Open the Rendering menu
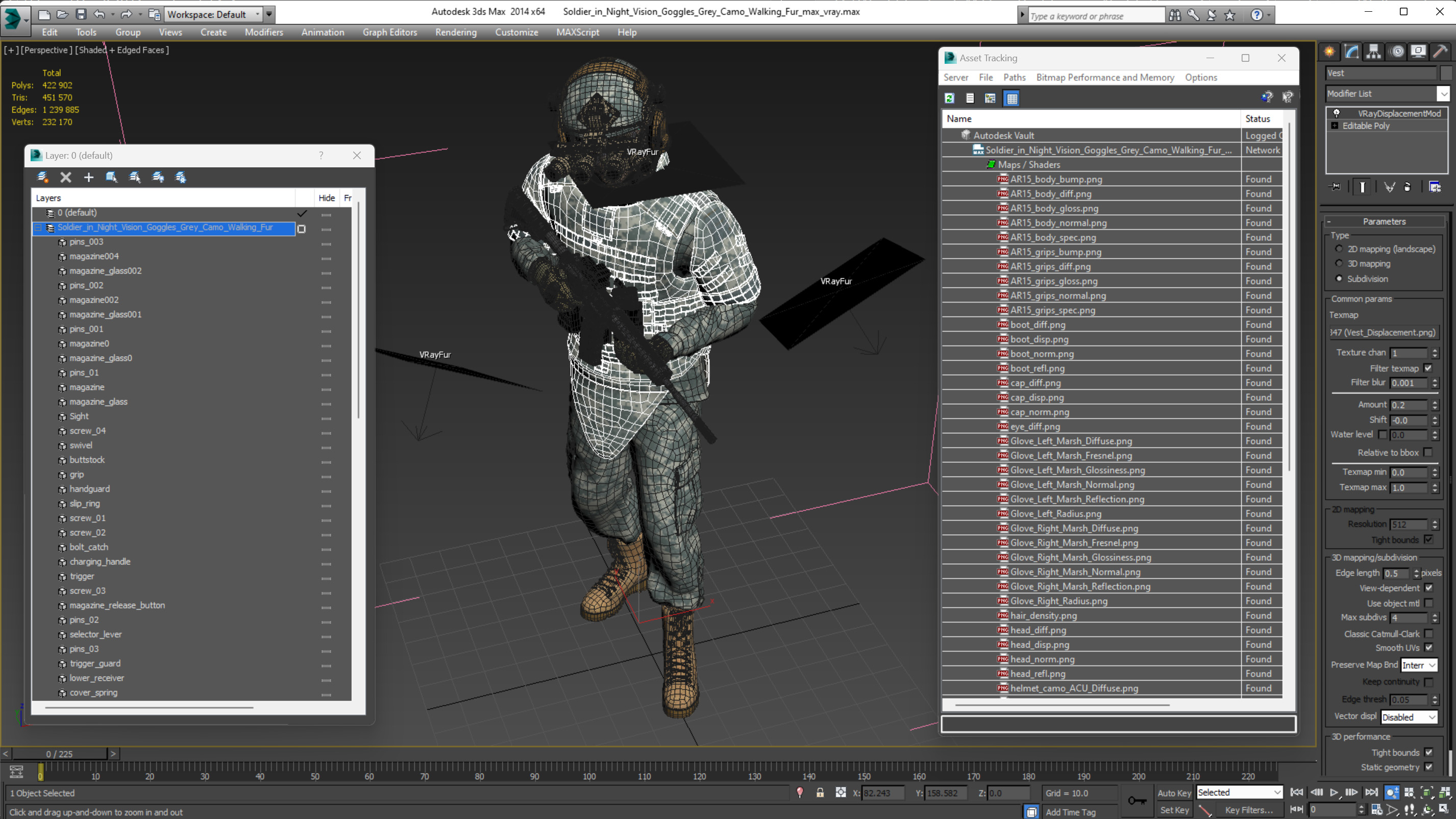Image resolution: width=1456 pixels, height=819 pixels. (x=456, y=32)
